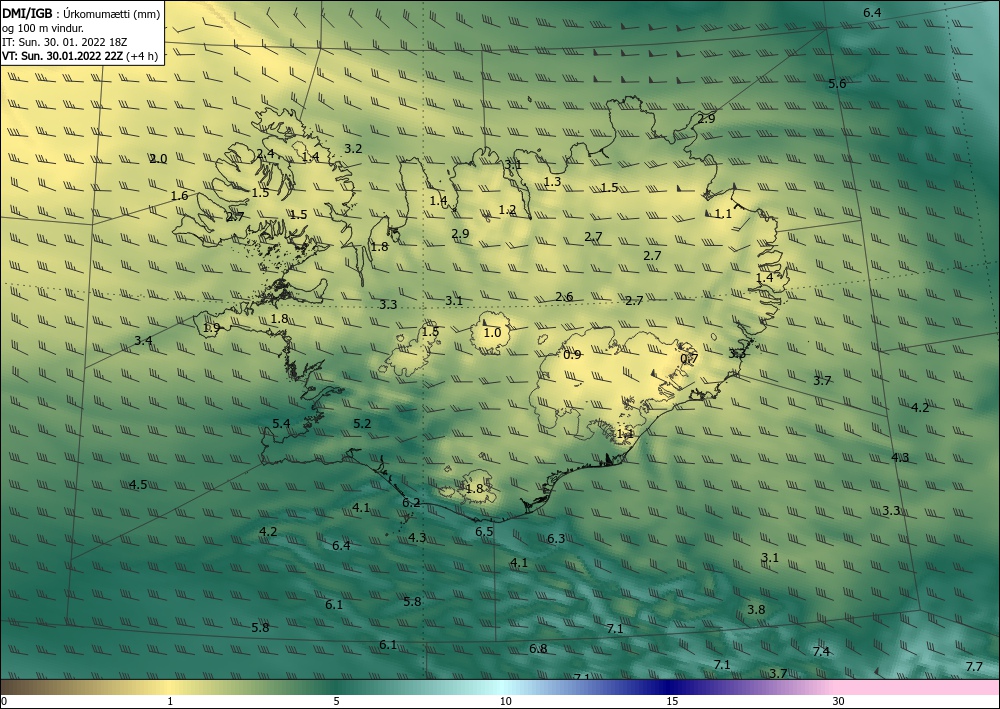Click the '15' label on the color scale
Image resolution: width=1000 pixels, height=709 pixels.
pyautogui.click(x=672, y=701)
